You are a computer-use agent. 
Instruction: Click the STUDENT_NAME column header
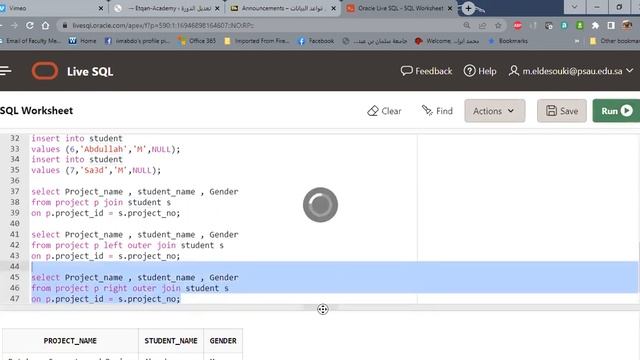click(171, 340)
